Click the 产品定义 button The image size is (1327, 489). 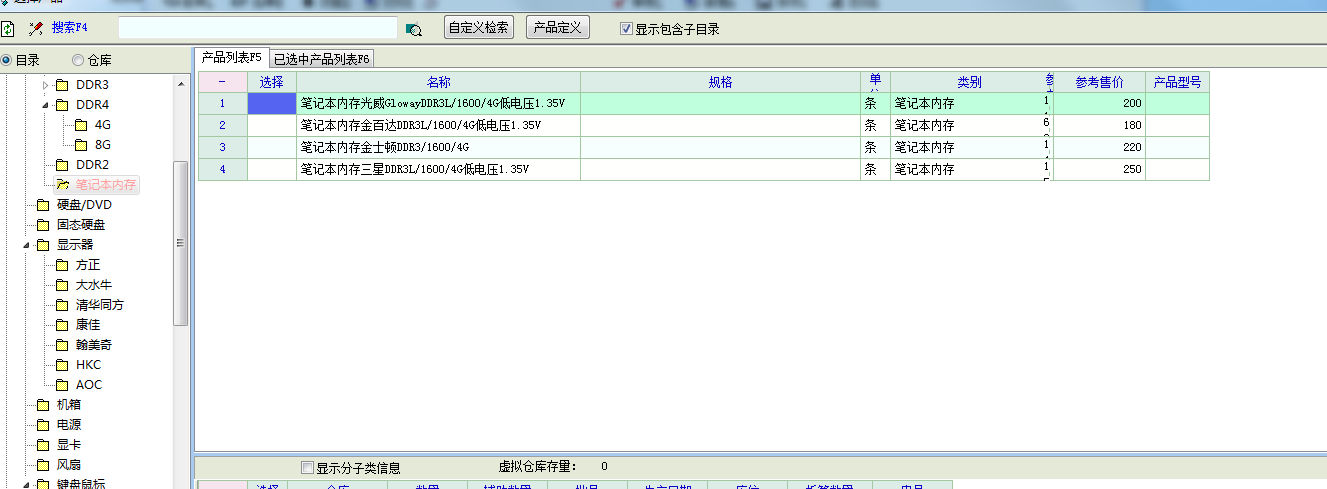(557, 28)
